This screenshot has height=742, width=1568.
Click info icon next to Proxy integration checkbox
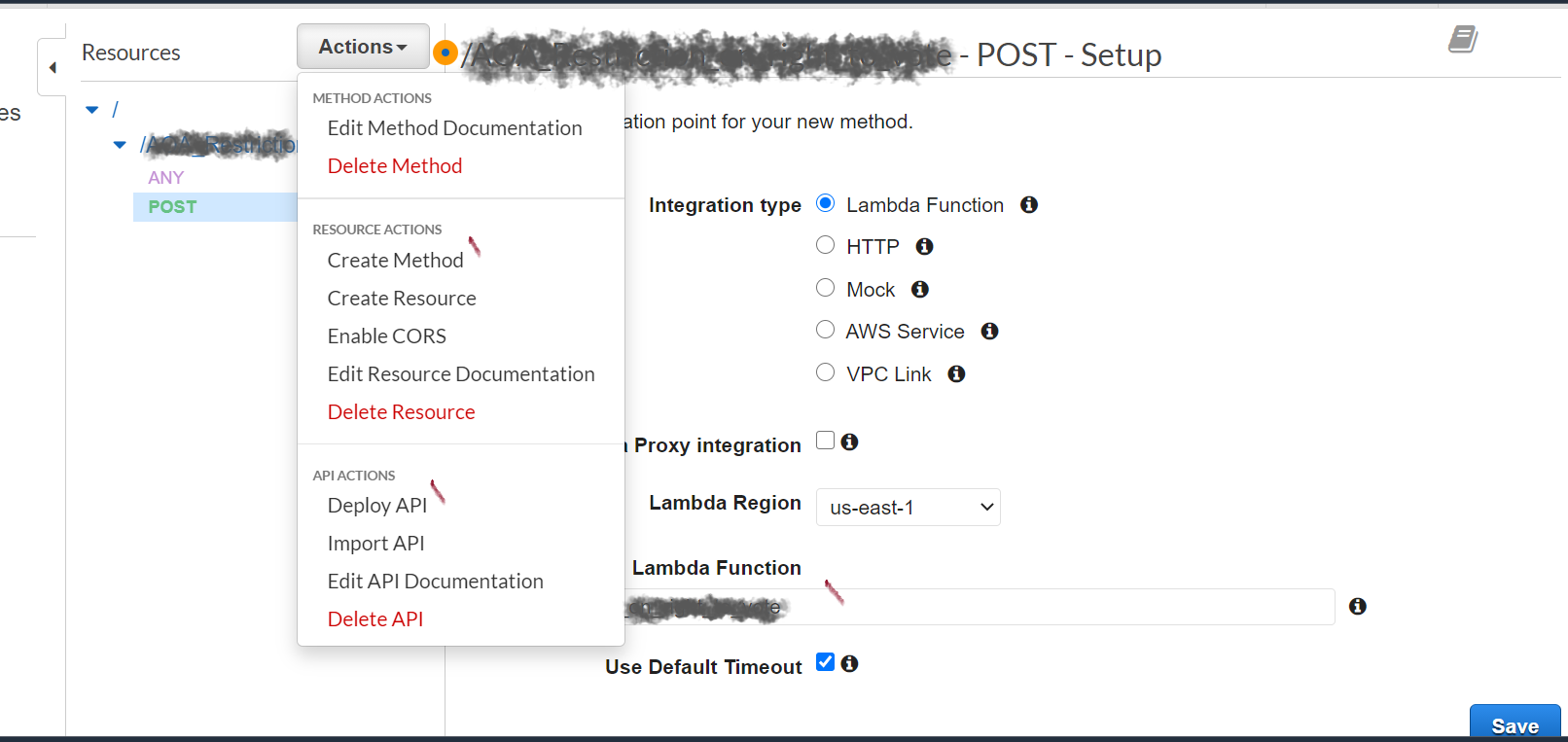pos(850,442)
